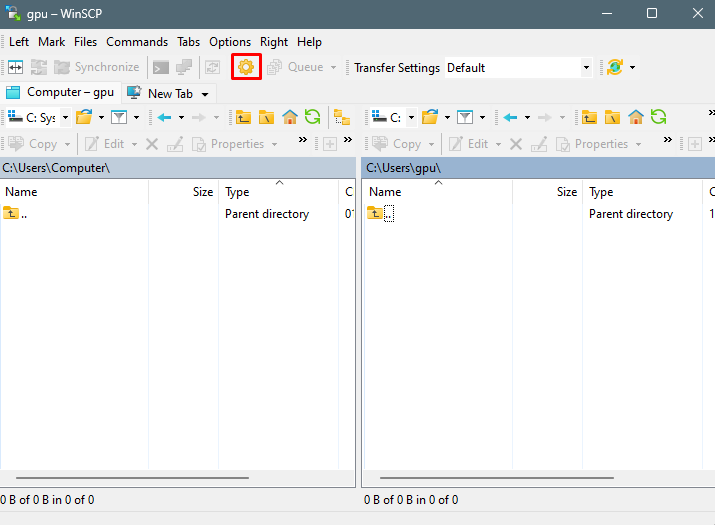Click left panel Properties button

tap(228, 144)
